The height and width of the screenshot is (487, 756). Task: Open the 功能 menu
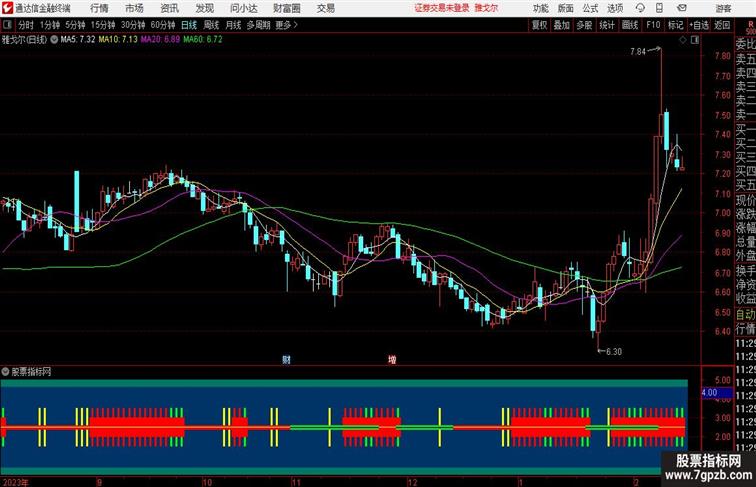coord(540,8)
